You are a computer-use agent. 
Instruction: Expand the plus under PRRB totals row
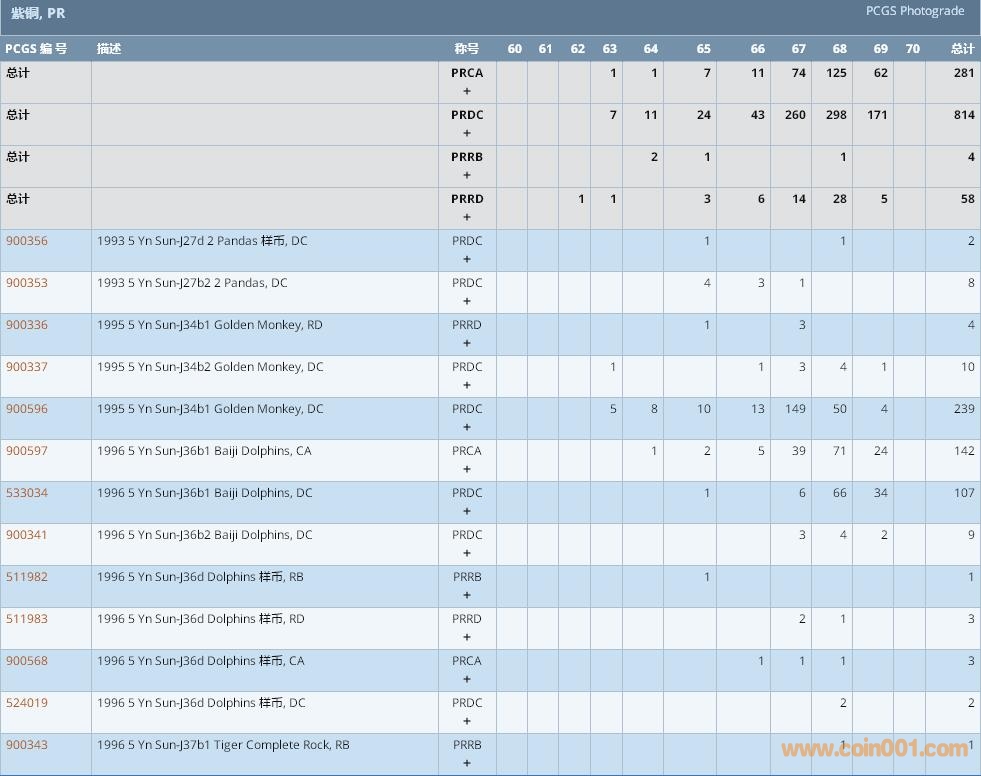pyautogui.click(x=467, y=175)
